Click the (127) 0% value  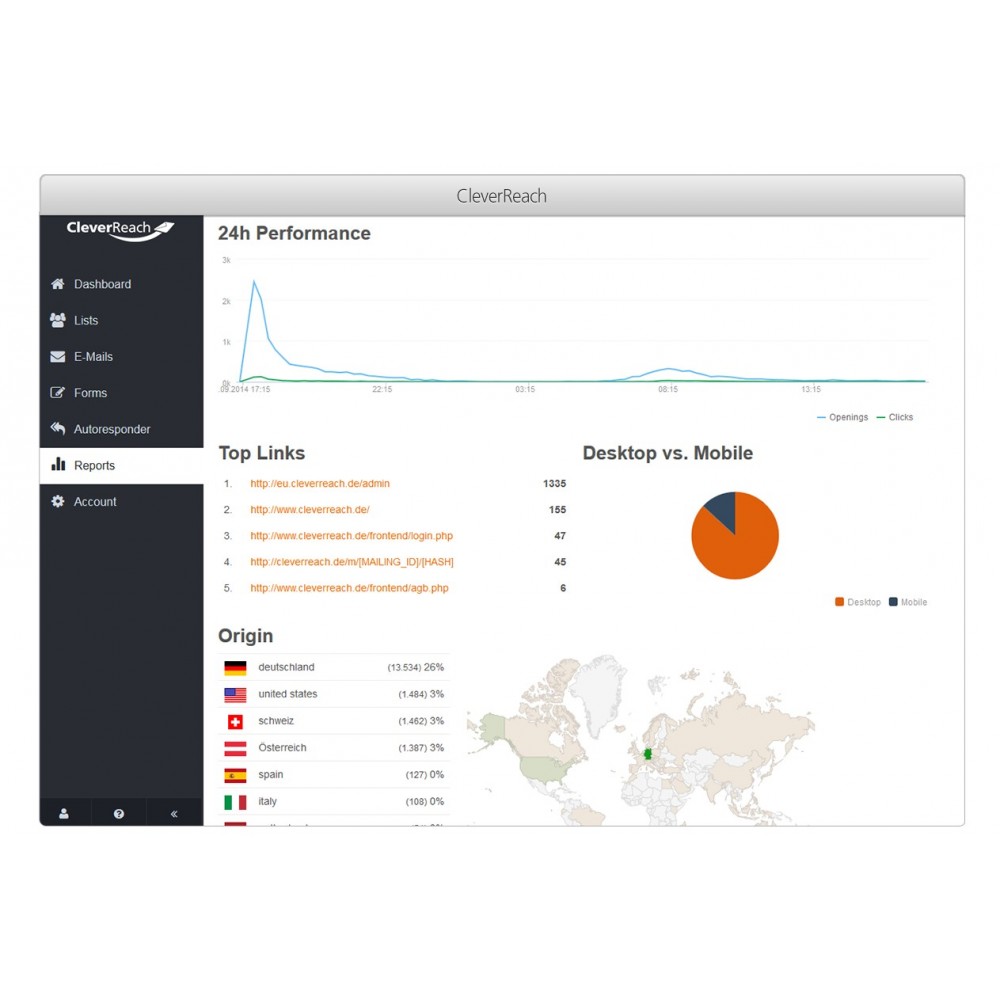point(425,774)
